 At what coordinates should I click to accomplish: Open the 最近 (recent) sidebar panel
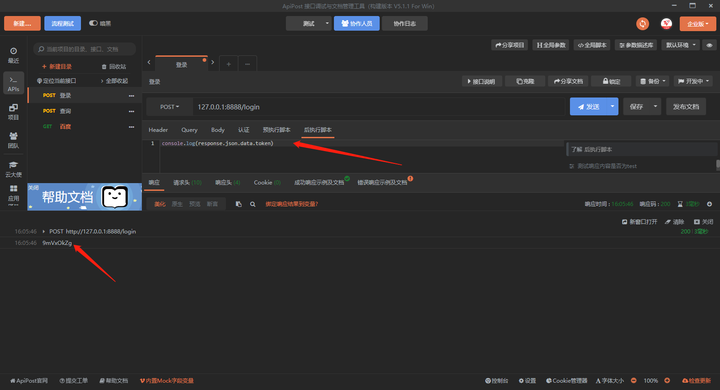pyautogui.click(x=13, y=55)
